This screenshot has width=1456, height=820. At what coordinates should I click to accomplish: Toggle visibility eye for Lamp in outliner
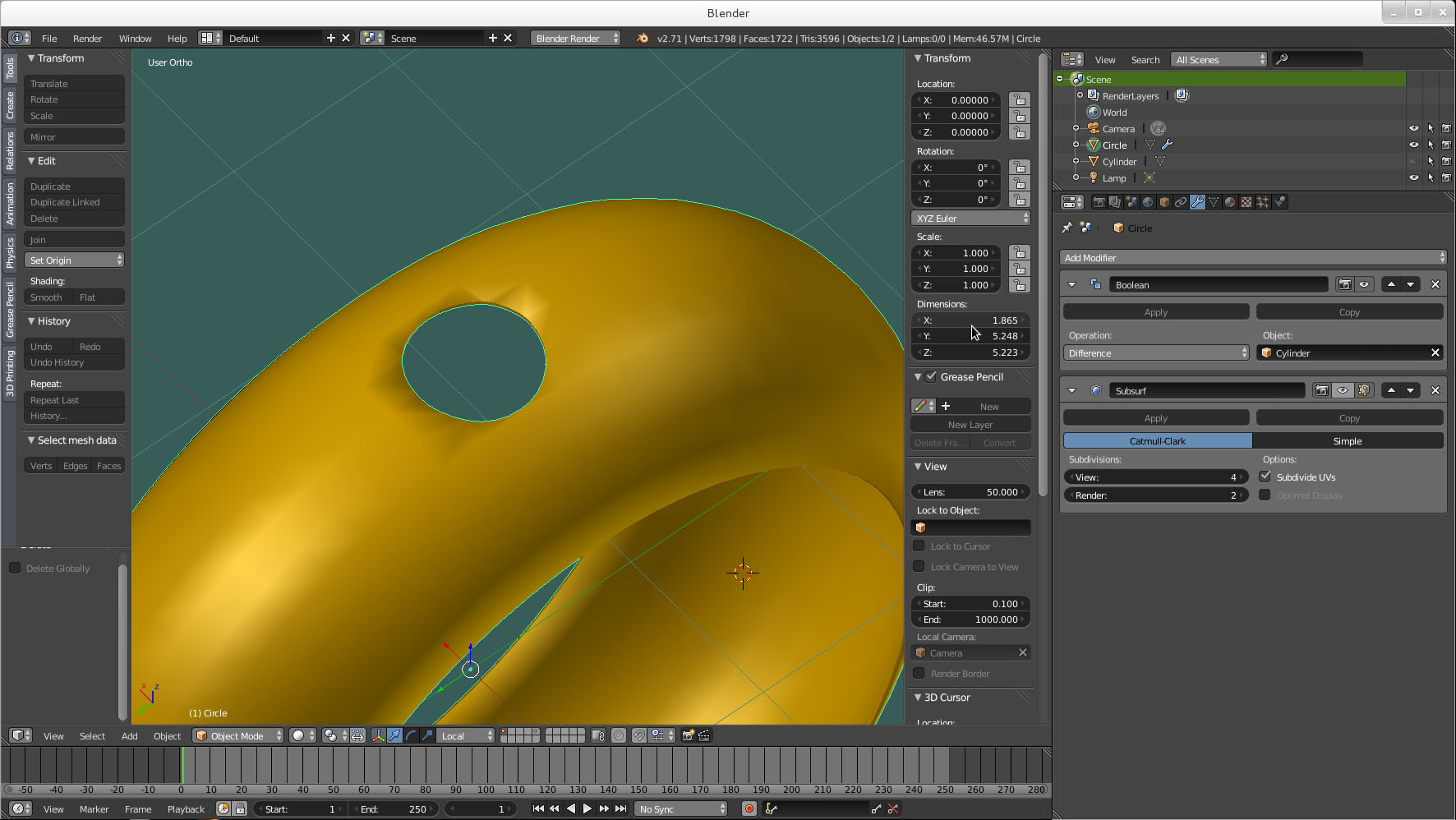click(1413, 177)
